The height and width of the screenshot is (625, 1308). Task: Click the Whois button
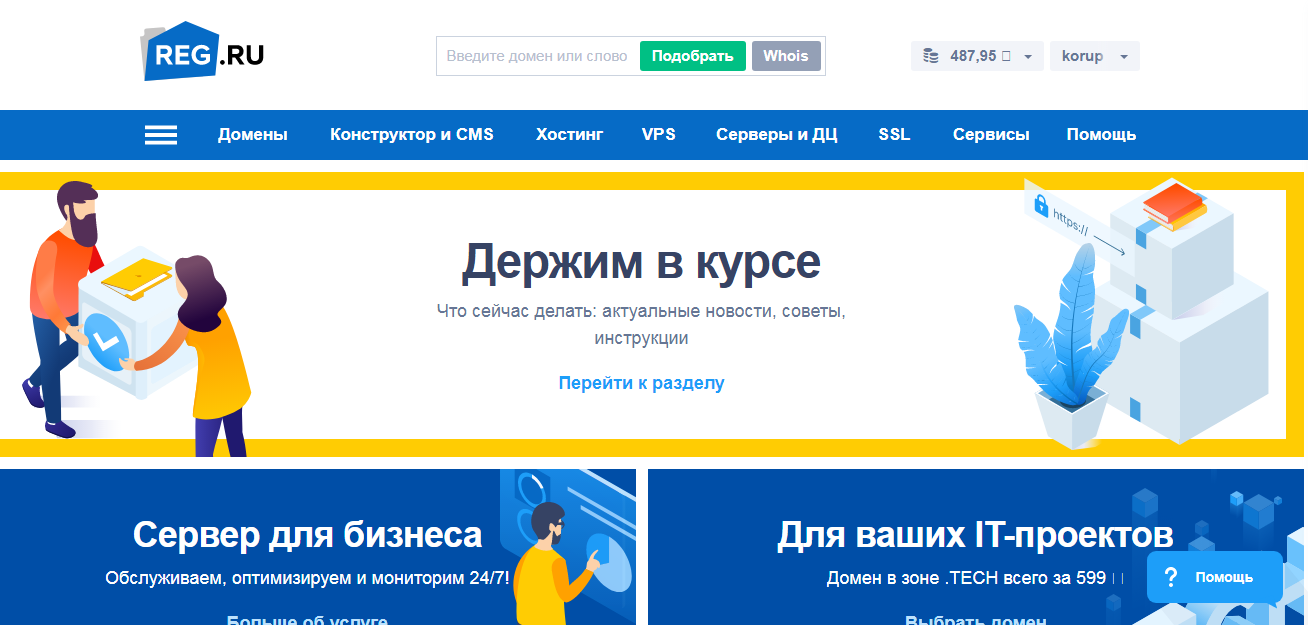click(x=785, y=56)
